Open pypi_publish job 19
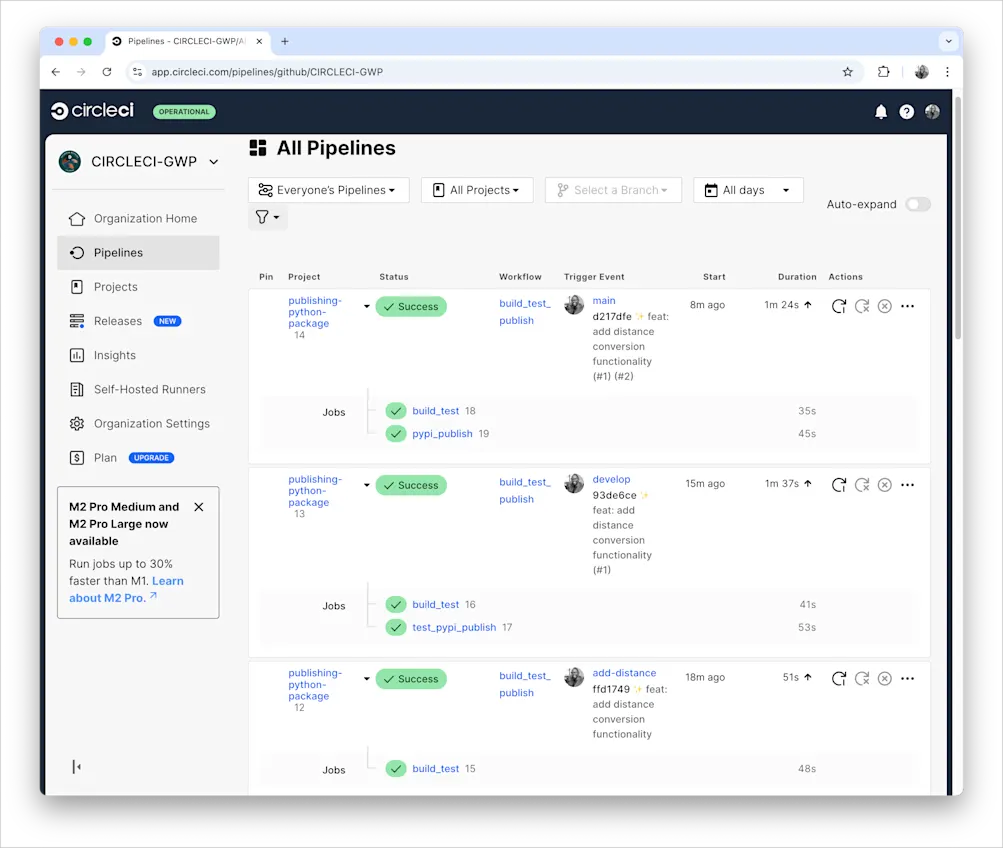Screen dimensions: 1003x848 click(x=442, y=434)
